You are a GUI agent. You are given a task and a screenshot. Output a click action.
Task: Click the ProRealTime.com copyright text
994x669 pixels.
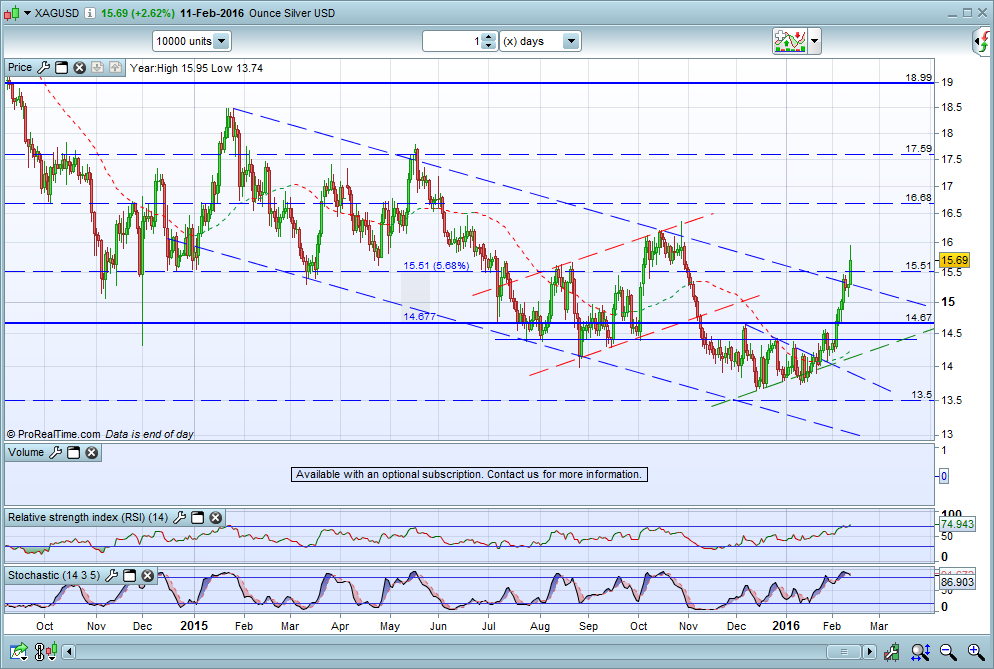53,434
